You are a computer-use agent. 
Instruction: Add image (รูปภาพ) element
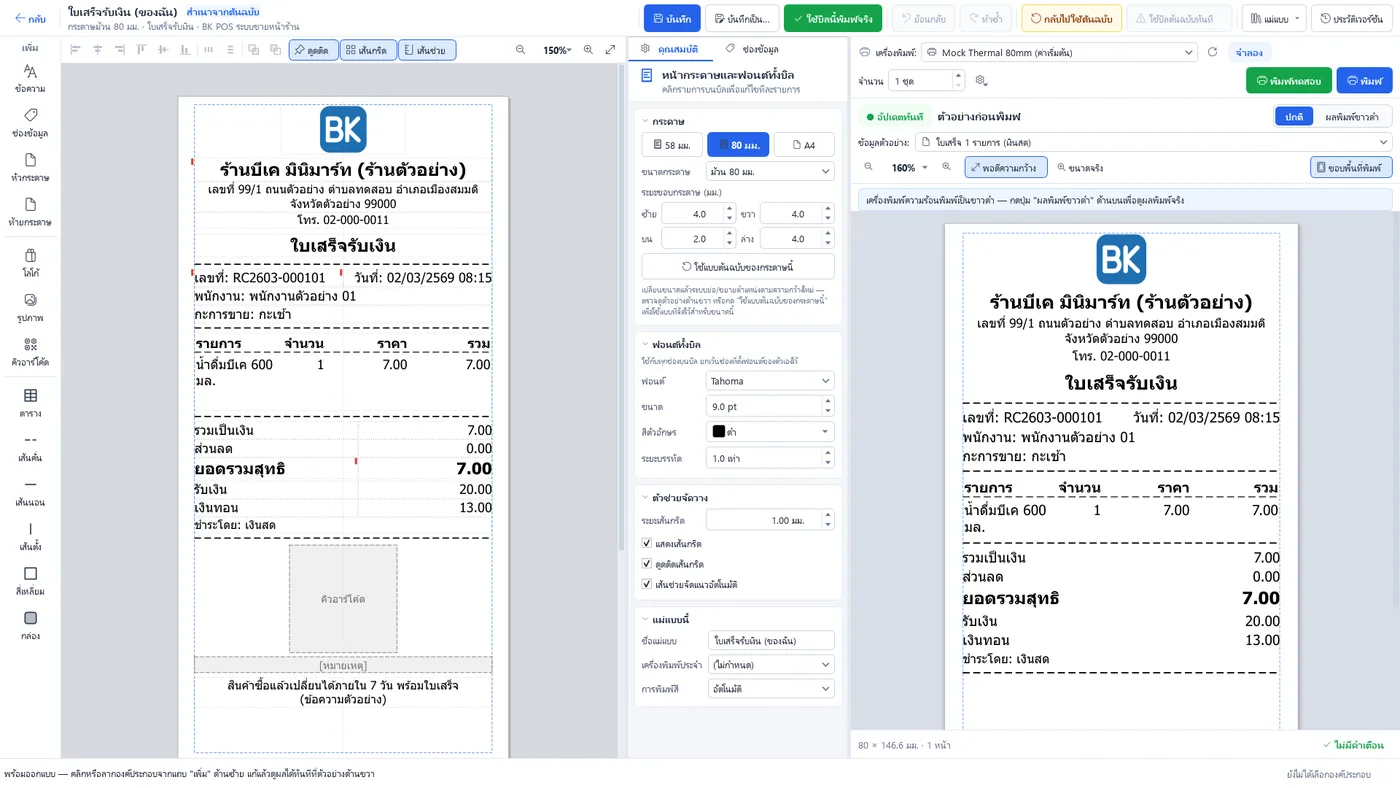(x=30, y=307)
